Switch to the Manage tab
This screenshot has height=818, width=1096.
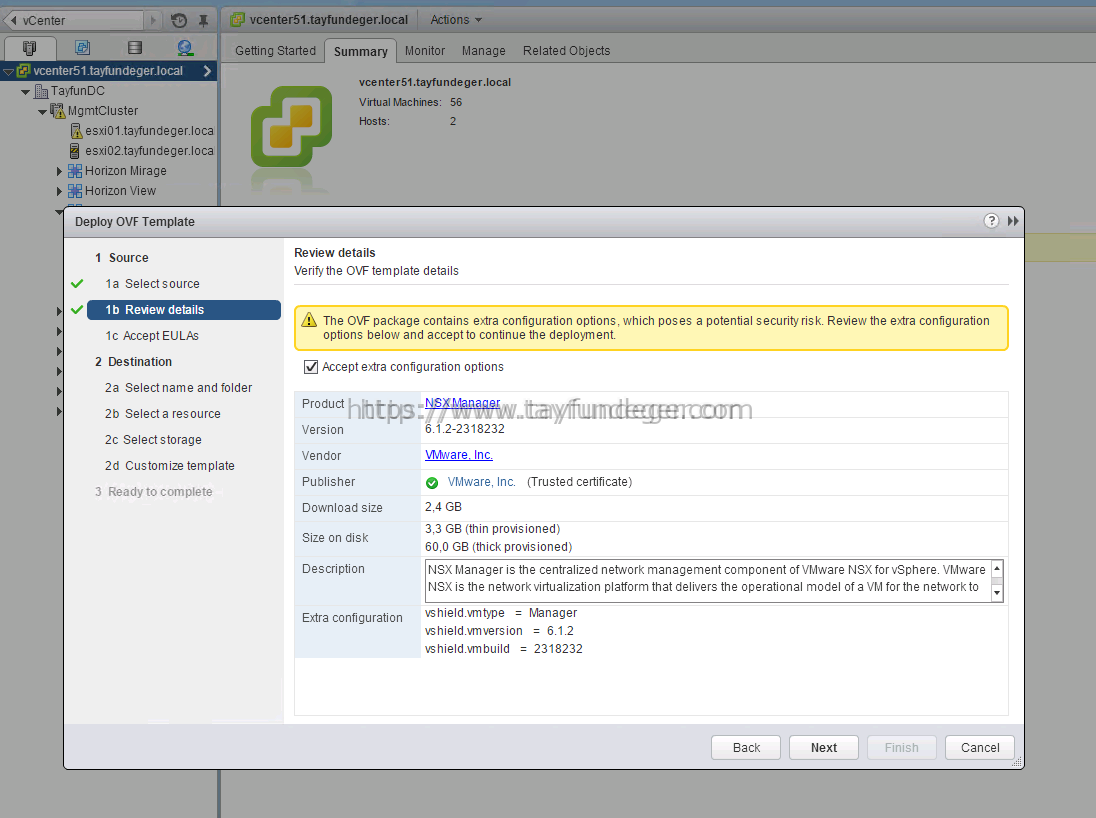click(x=483, y=50)
